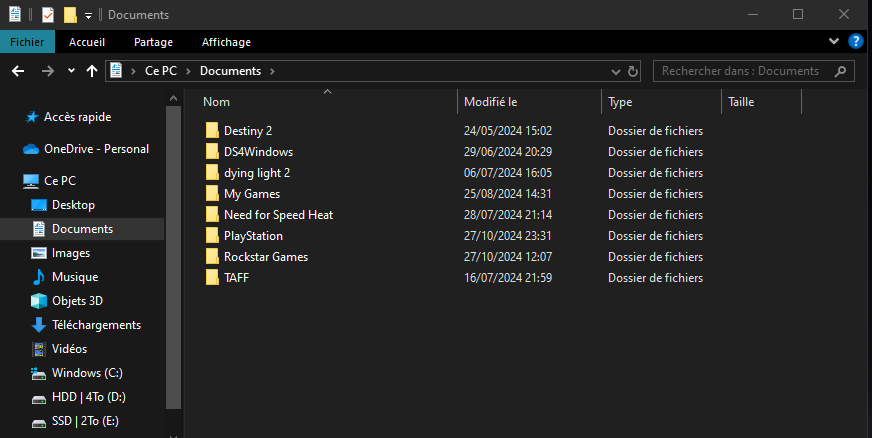Open the Fichier menu tab
The height and width of the screenshot is (438, 872).
(27, 42)
